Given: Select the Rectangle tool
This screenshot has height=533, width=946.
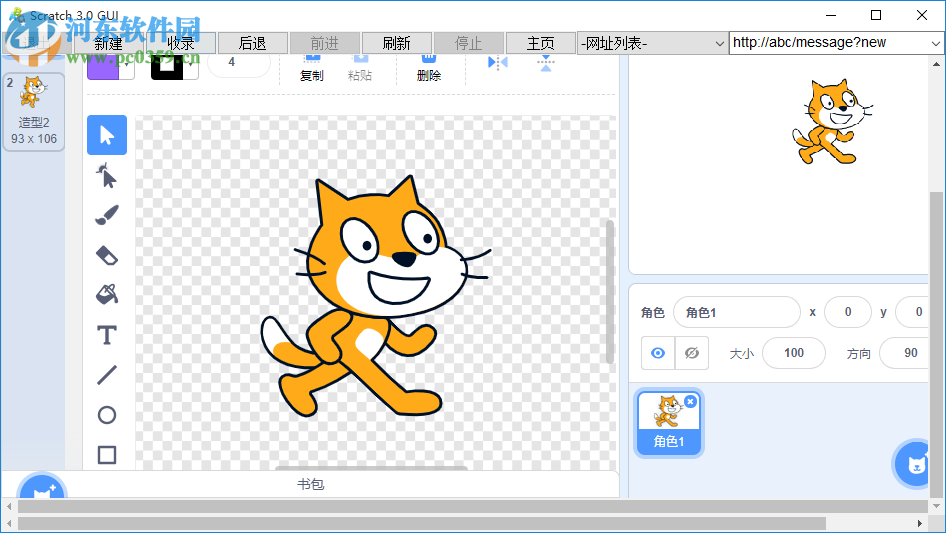Looking at the screenshot, I should tap(107, 455).
